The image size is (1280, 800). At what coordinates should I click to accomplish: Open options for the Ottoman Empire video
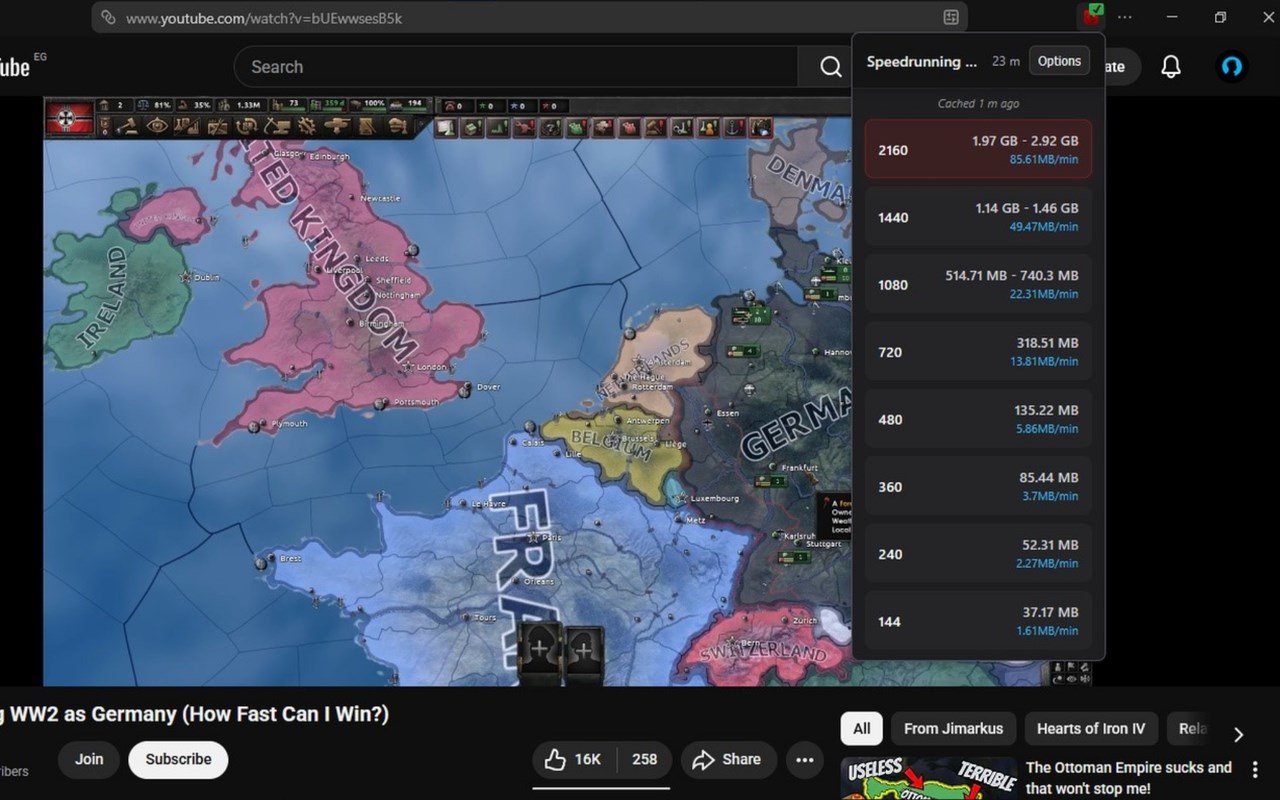pyautogui.click(x=1255, y=770)
